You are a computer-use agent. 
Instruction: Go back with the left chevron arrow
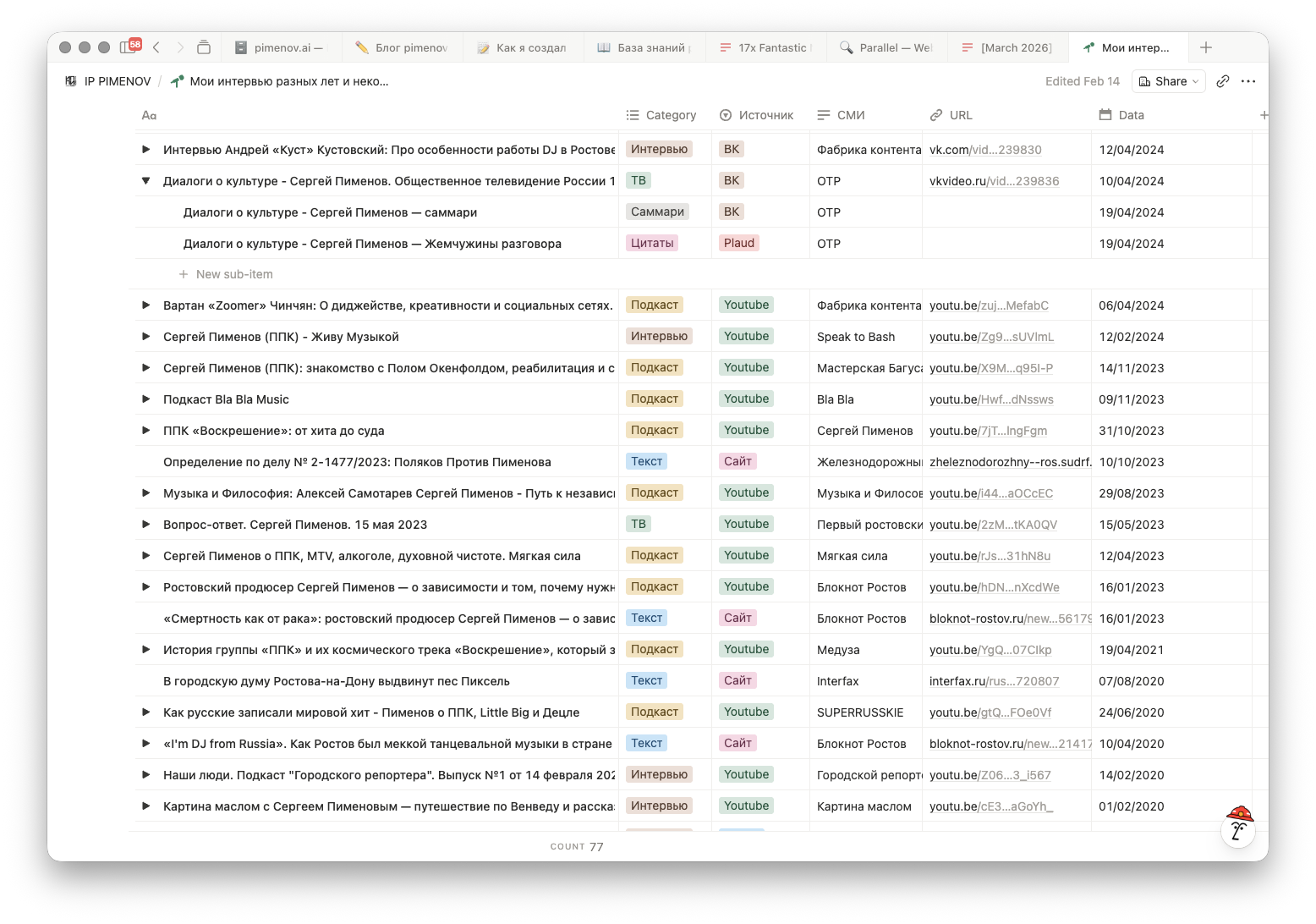point(156,47)
